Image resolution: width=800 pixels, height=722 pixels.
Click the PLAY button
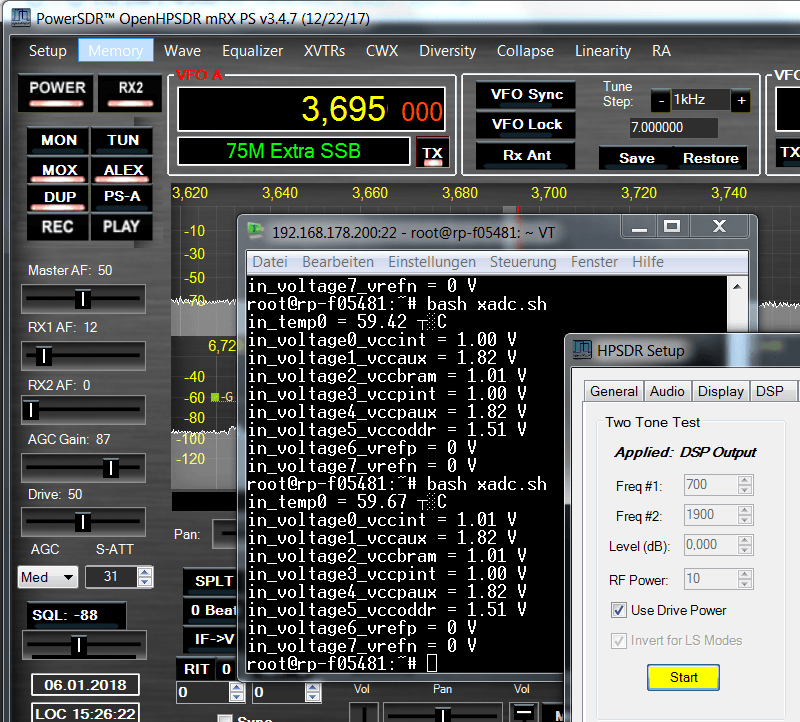[x=122, y=227]
